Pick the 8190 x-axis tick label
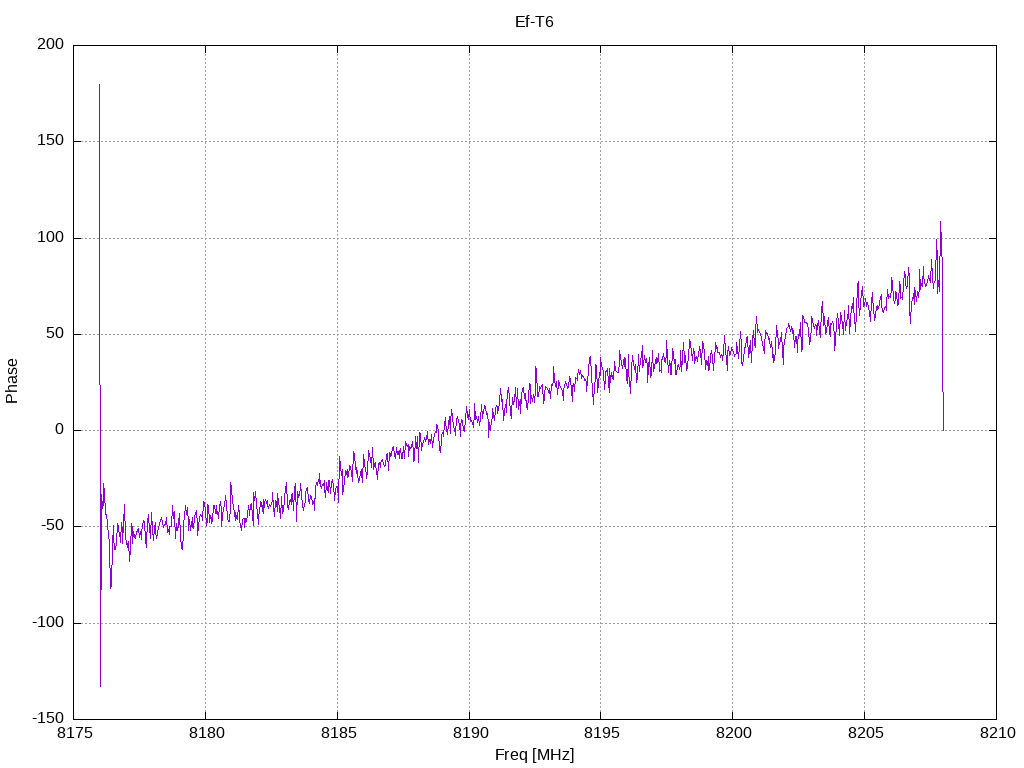This screenshot has height=768, width=1024. (469, 735)
